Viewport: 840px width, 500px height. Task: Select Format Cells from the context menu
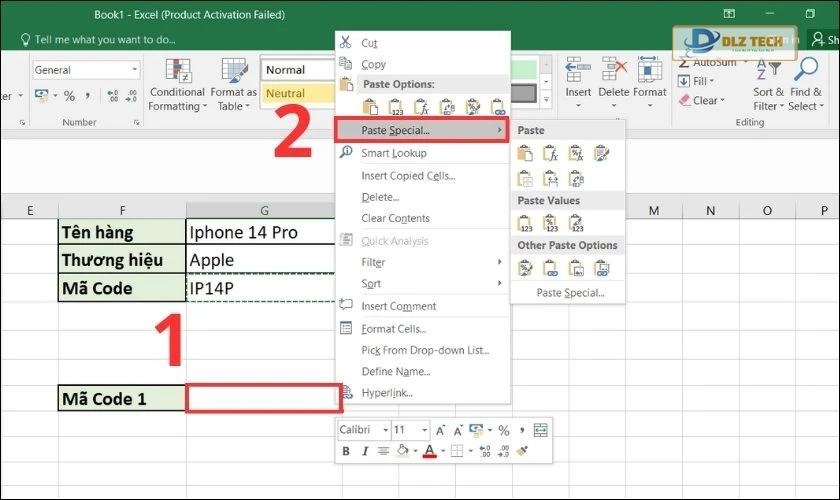coord(393,328)
